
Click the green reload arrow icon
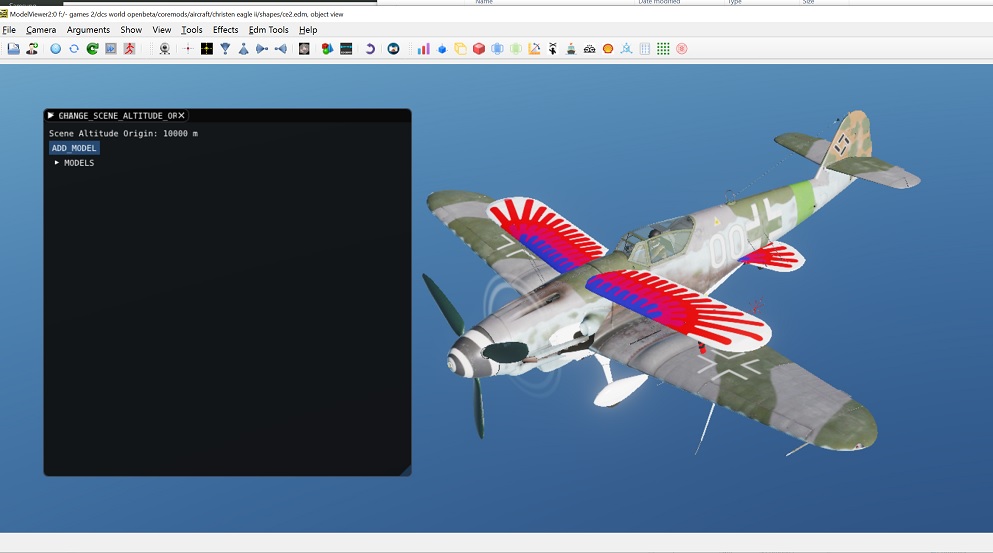[92, 49]
